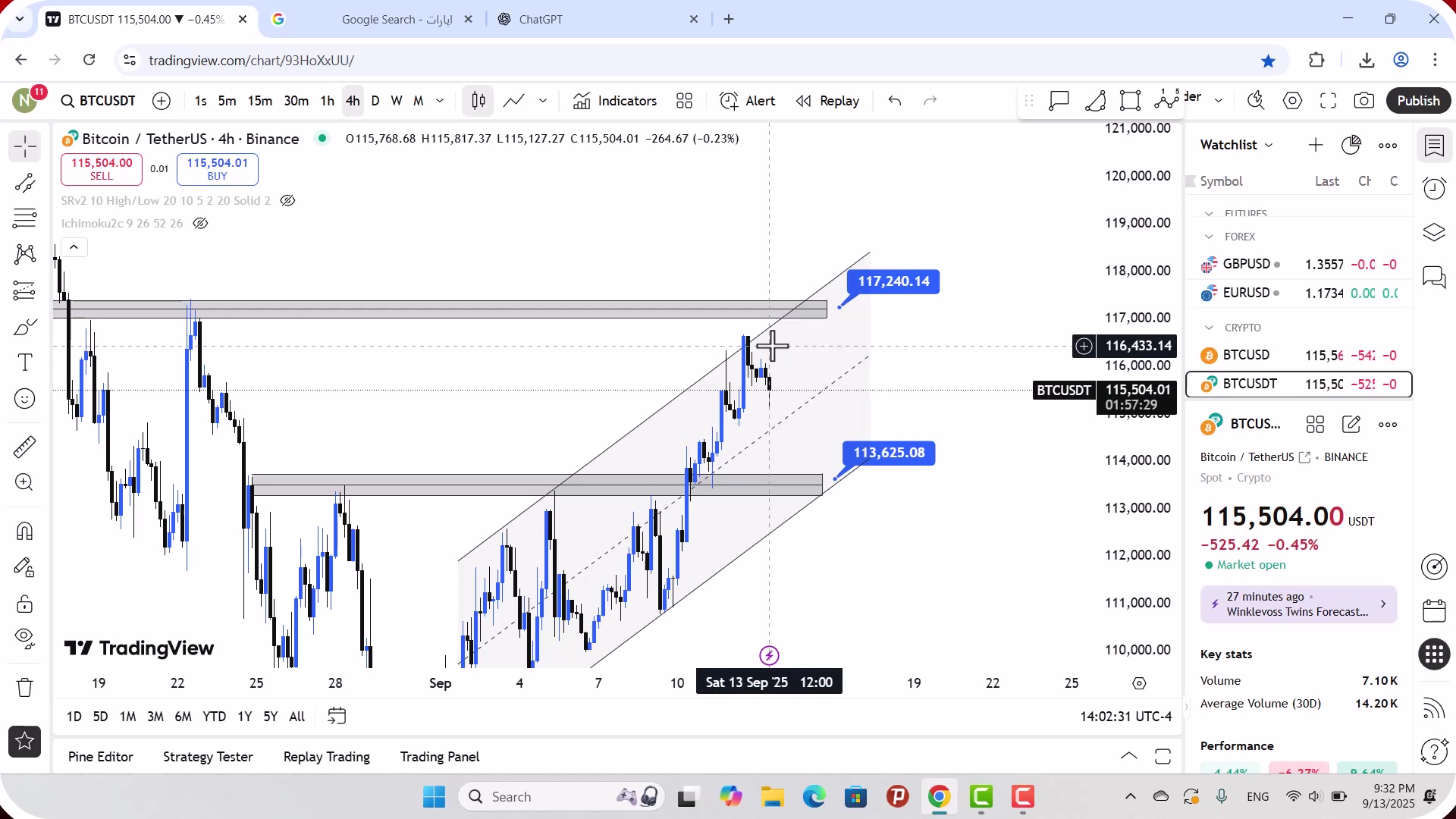Select the brush drawing tool
The width and height of the screenshot is (1456, 819).
[25, 327]
